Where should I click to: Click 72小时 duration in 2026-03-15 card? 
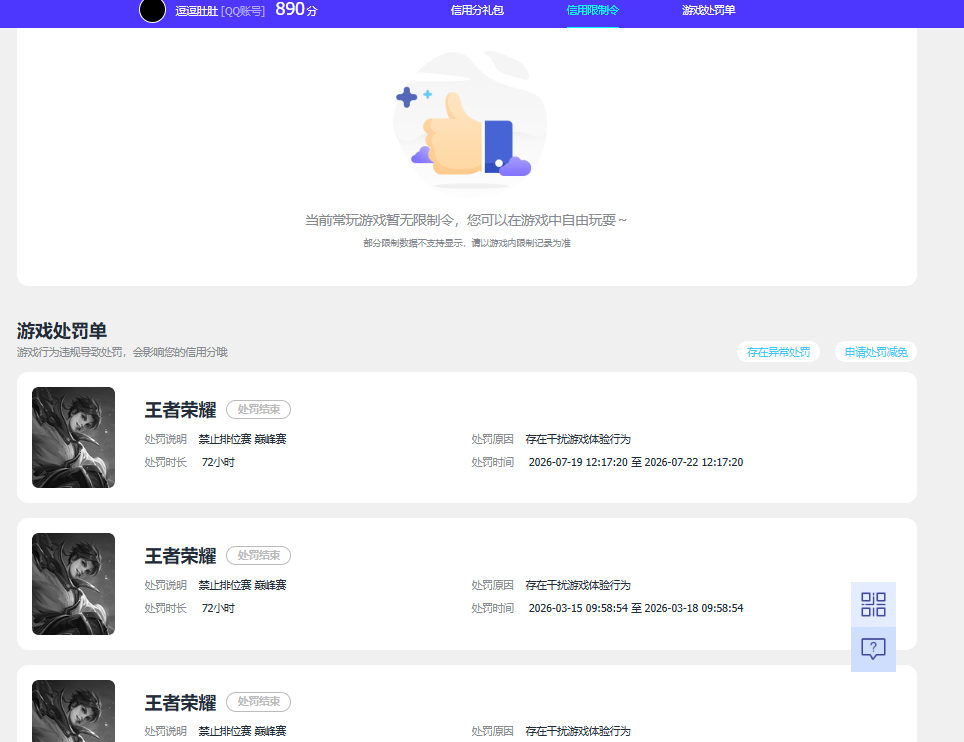pos(218,609)
